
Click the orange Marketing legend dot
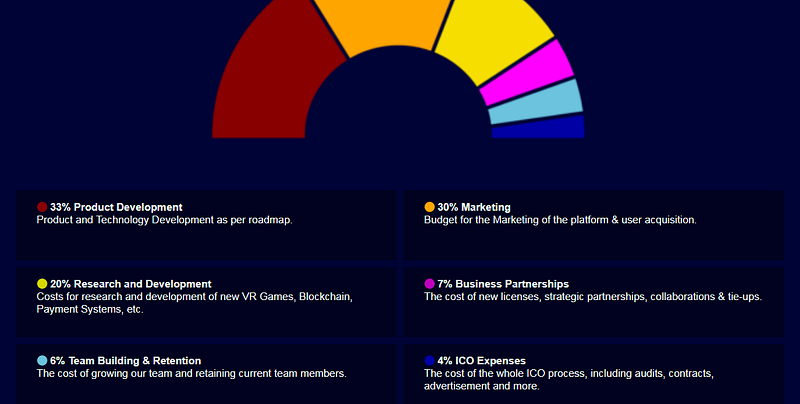tap(430, 207)
